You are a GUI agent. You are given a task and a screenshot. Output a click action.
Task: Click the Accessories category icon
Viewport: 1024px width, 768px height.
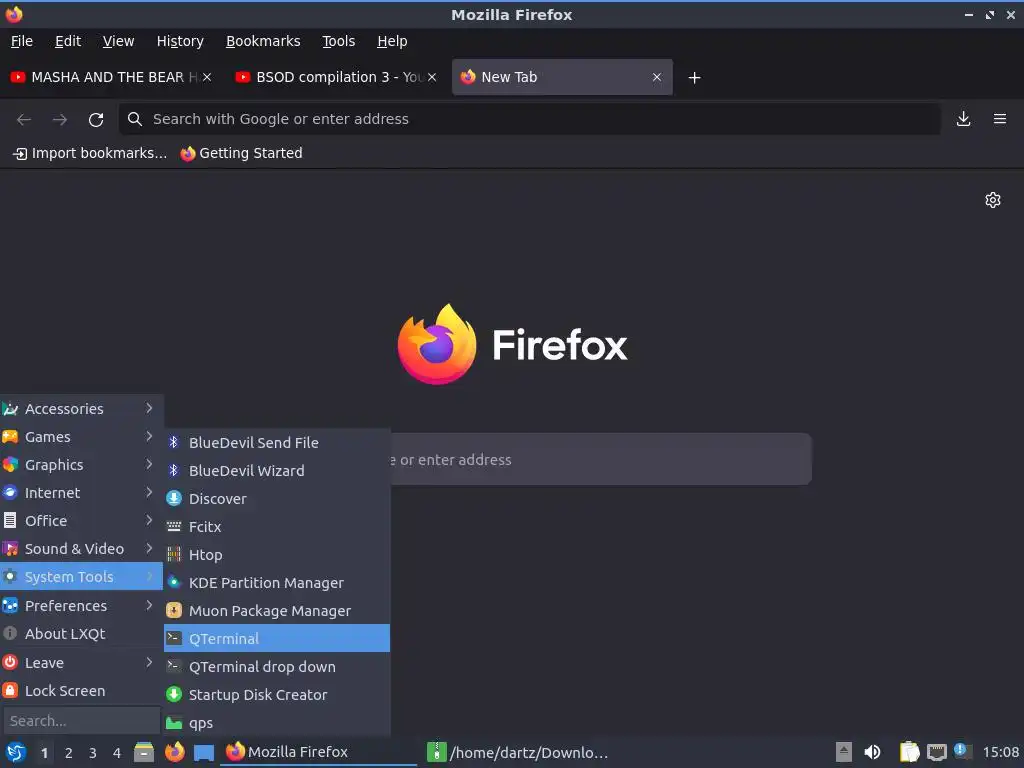coord(10,409)
